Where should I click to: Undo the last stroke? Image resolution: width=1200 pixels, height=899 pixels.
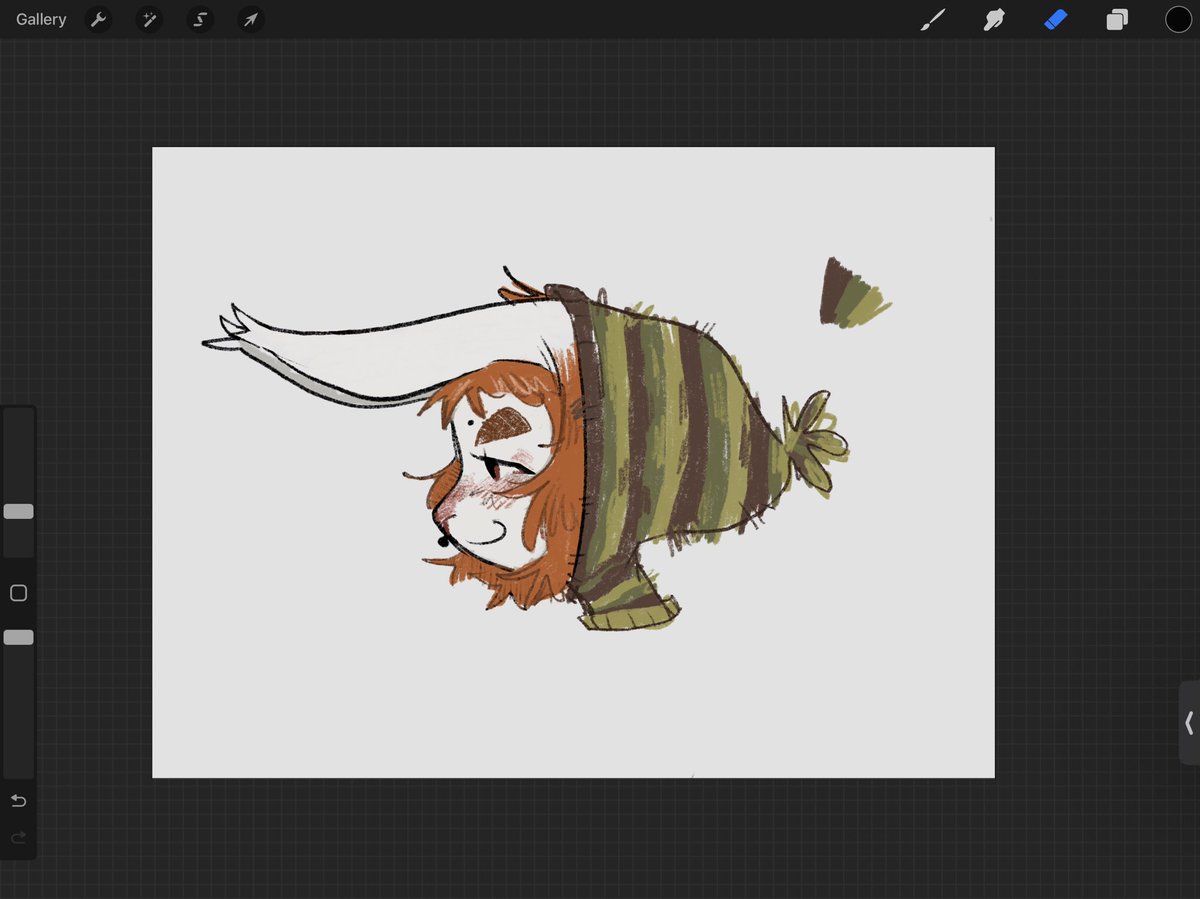pos(18,801)
